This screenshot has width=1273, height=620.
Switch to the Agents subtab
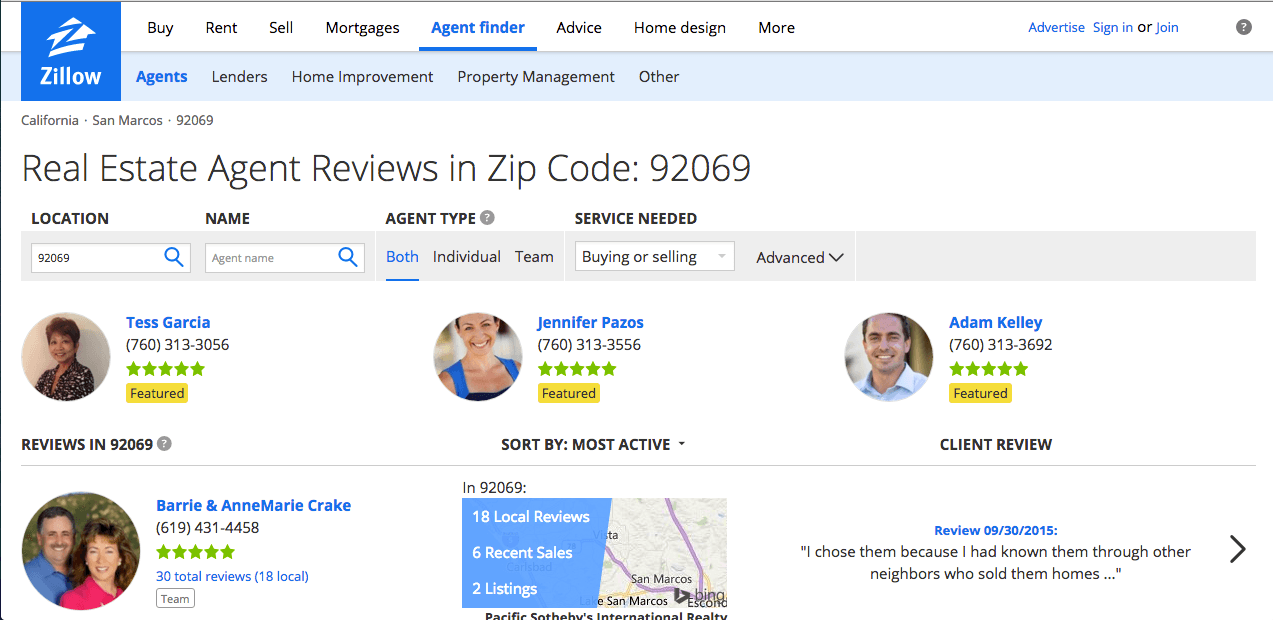pyautogui.click(x=162, y=76)
